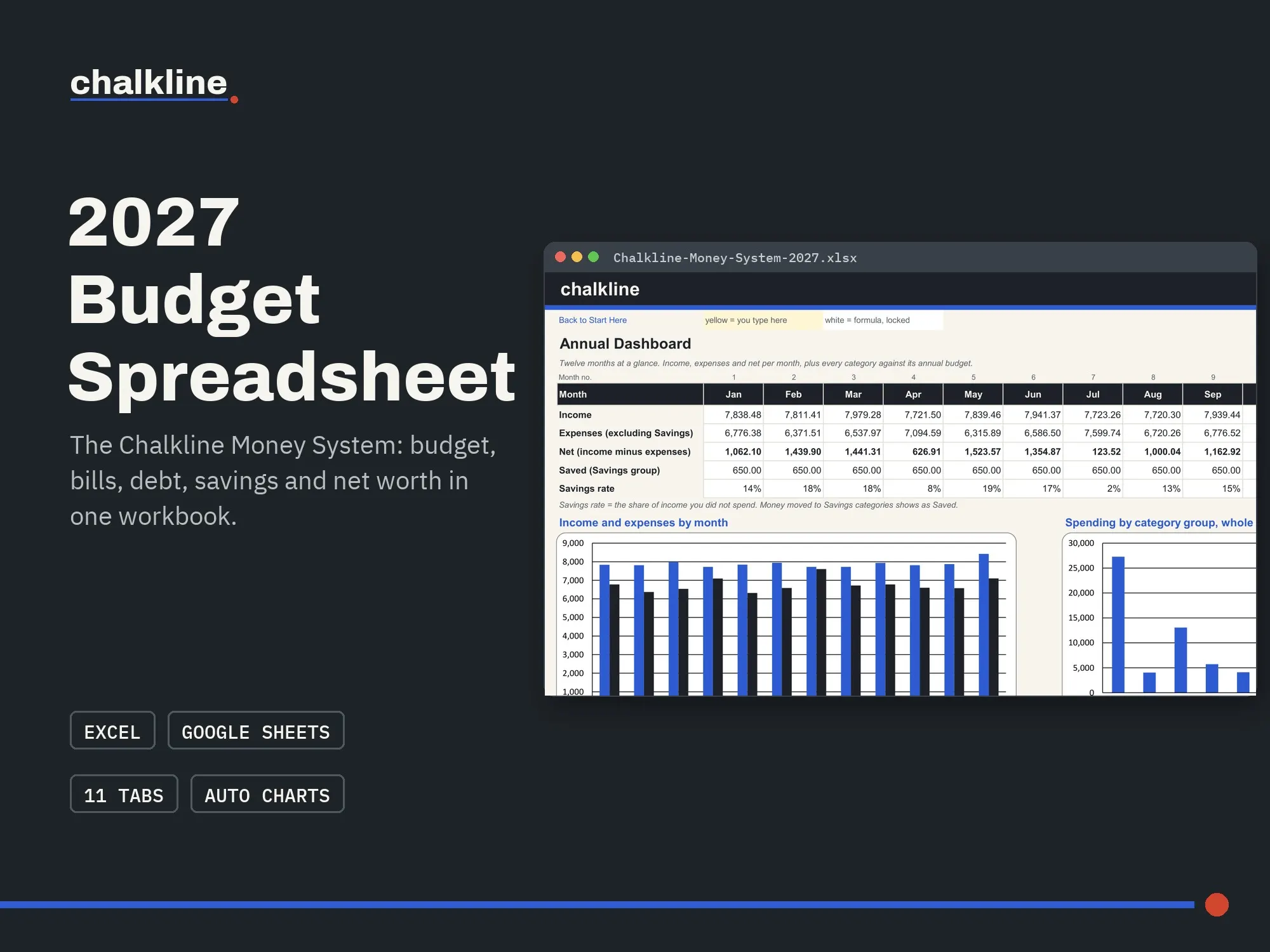Click the Month no. label
The image size is (1270, 952).
575,378
